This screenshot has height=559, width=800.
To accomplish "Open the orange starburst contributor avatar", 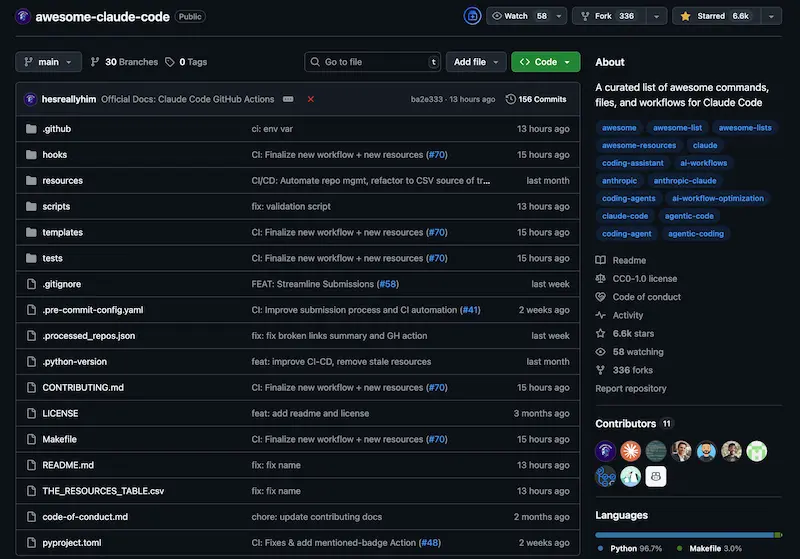I will point(631,451).
